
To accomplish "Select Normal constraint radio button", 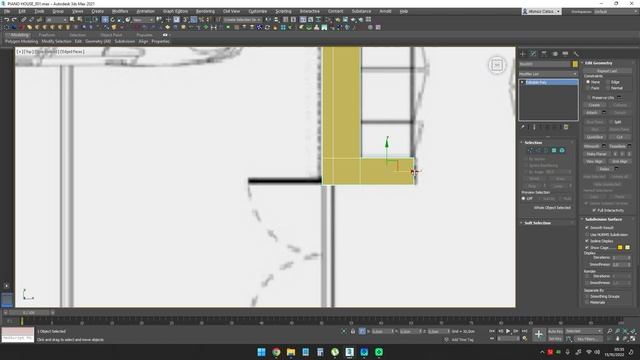I will coord(608,88).
